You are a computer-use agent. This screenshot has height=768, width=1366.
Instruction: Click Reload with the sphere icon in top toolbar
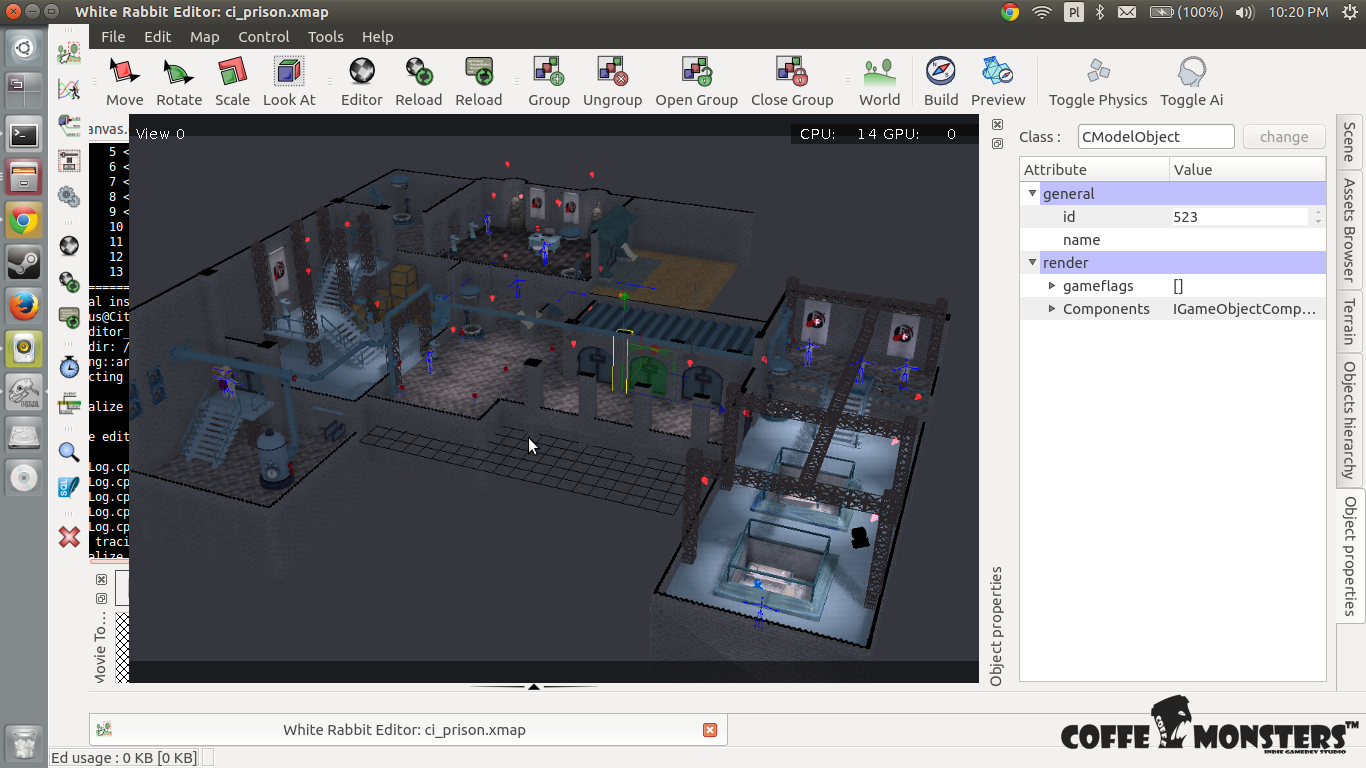click(419, 82)
